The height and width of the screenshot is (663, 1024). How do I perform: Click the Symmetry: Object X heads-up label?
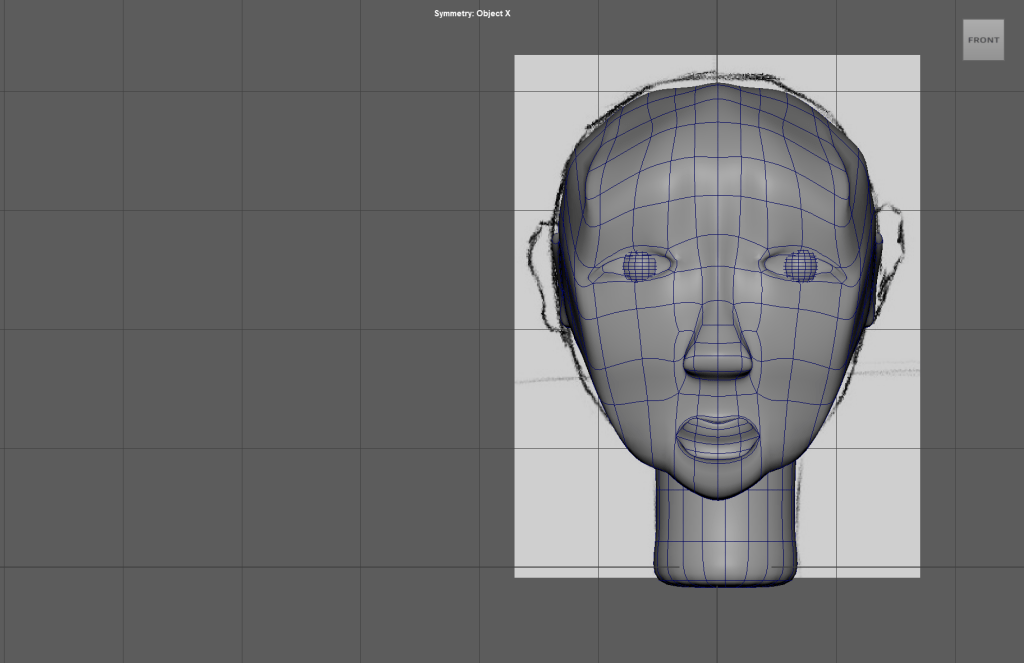tap(472, 14)
